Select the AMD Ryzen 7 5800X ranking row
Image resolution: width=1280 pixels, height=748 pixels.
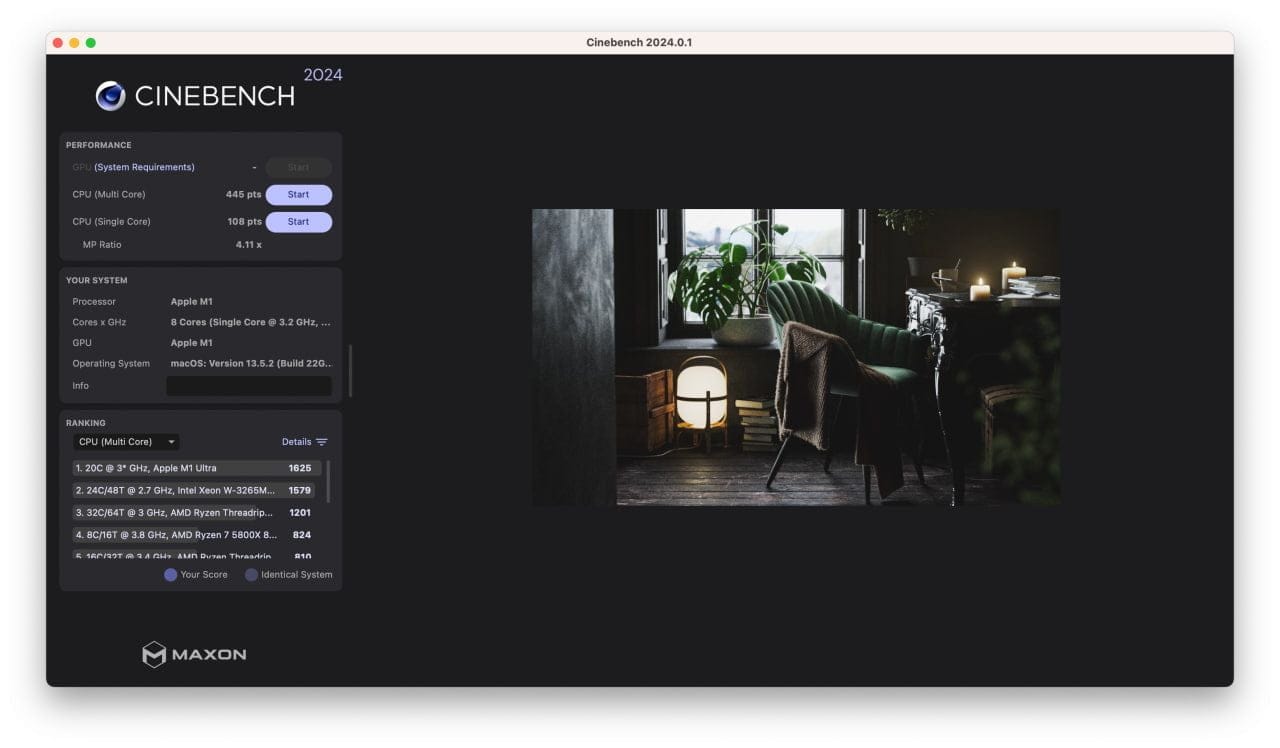coord(195,535)
